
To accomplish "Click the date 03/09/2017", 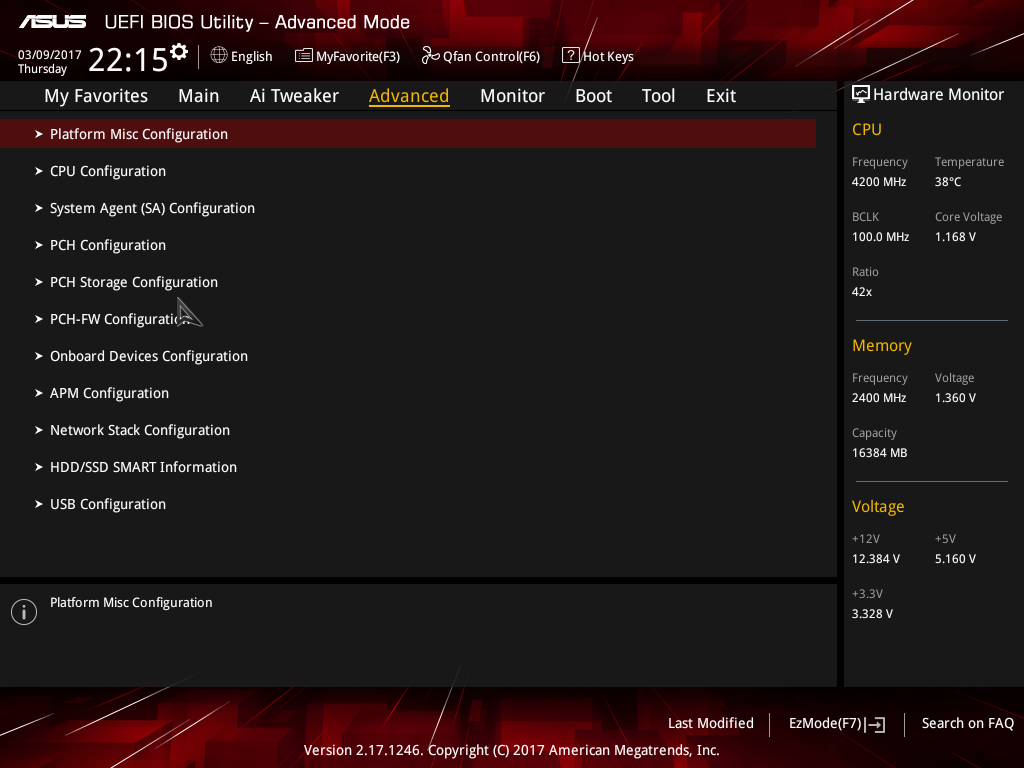I will (50, 55).
